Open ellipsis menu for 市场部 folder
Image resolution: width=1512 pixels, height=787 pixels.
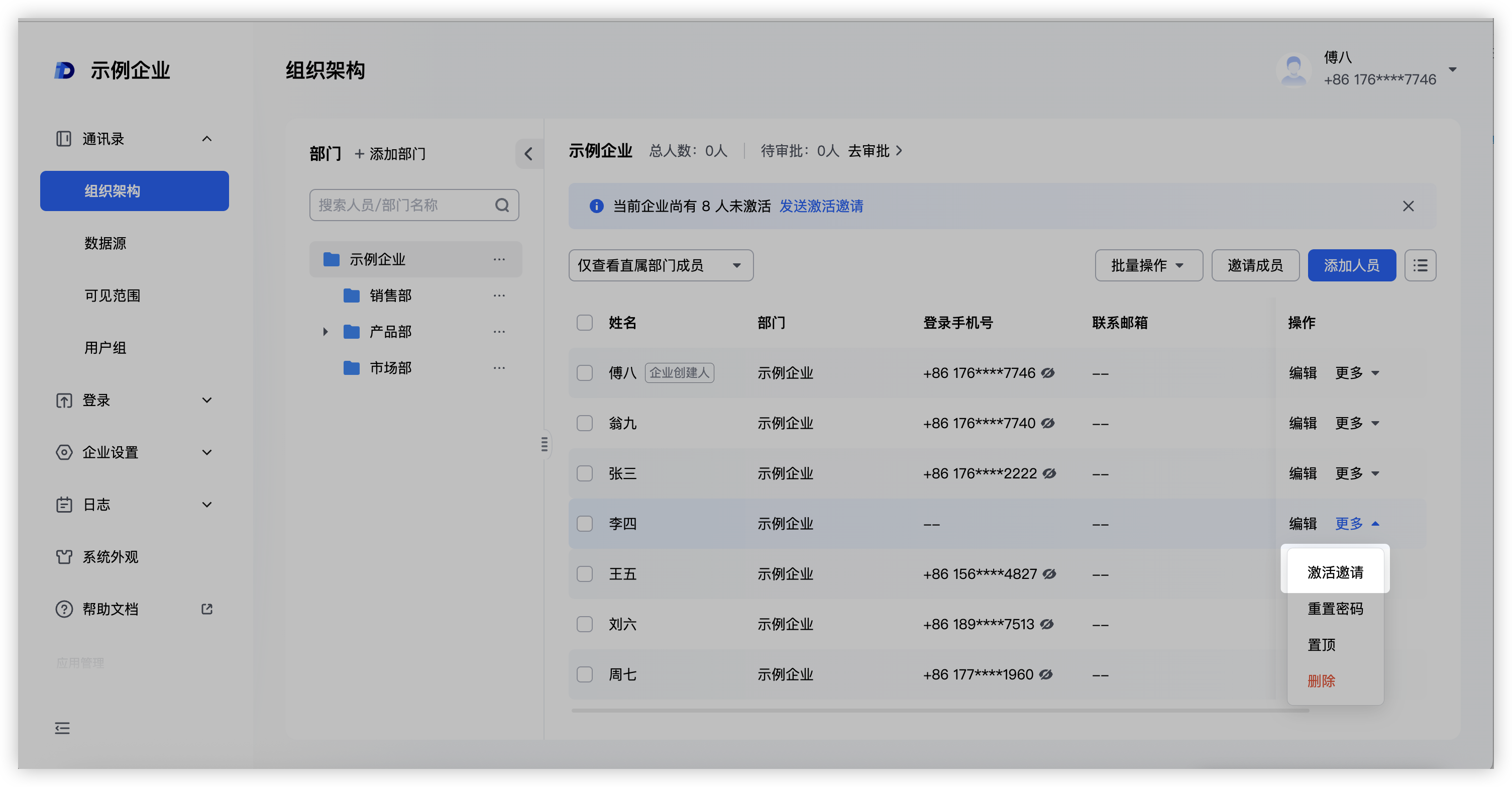[499, 368]
